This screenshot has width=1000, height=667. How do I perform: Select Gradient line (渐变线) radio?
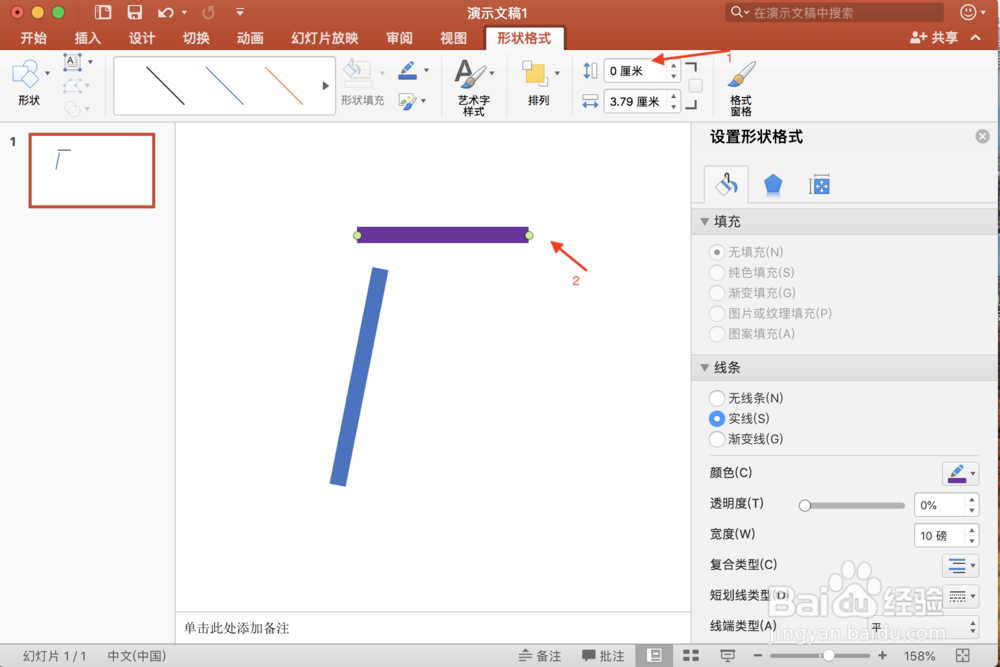pyautogui.click(x=717, y=439)
